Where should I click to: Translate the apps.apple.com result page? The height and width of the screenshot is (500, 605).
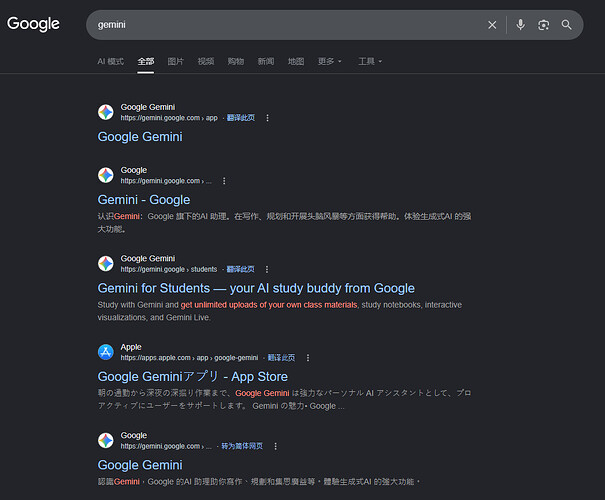(x=281, y=358)
